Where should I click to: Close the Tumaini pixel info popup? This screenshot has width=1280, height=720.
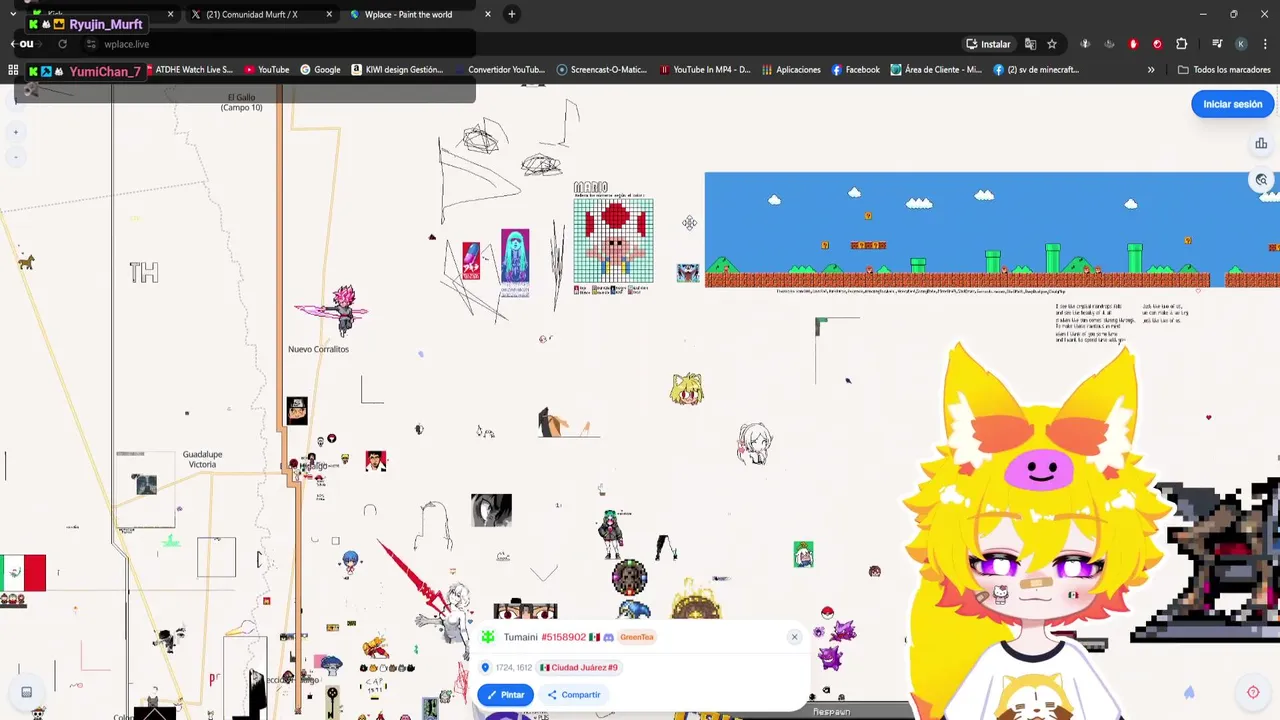795,637
